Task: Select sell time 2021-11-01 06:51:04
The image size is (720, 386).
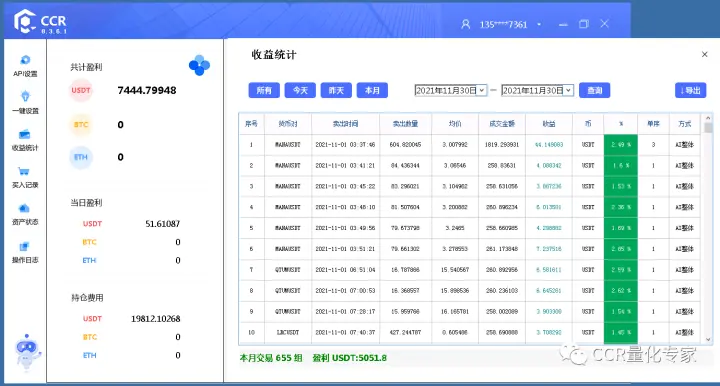Action: (345, 270)
